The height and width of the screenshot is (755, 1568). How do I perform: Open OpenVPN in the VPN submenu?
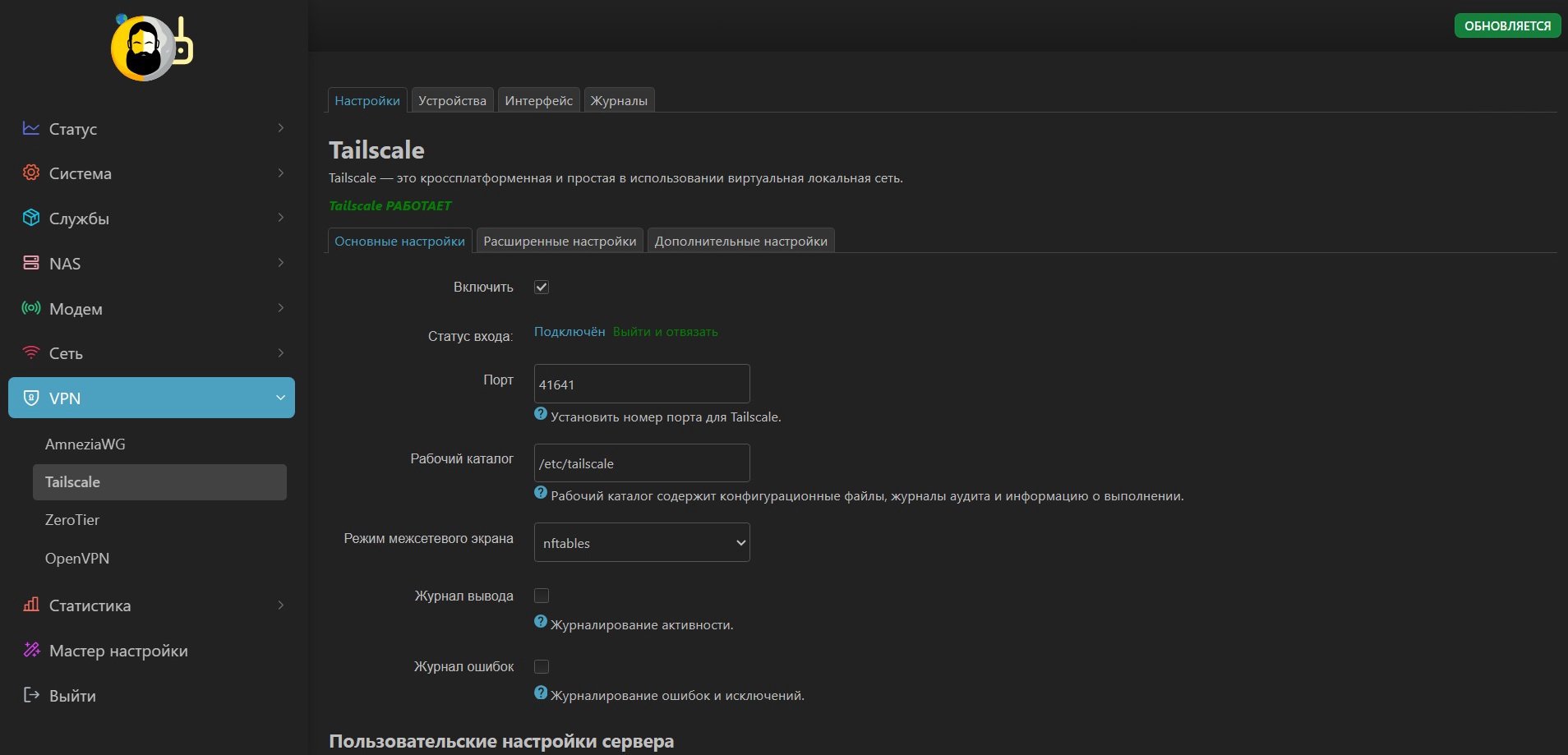[77, 559]
